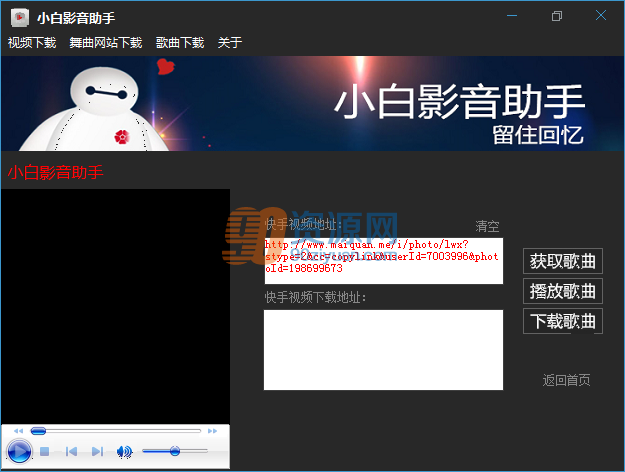This screenshot has height=472, width=625.
Task: Click the 快手视频下载地址 label
Action: click(x=315, y=297)
